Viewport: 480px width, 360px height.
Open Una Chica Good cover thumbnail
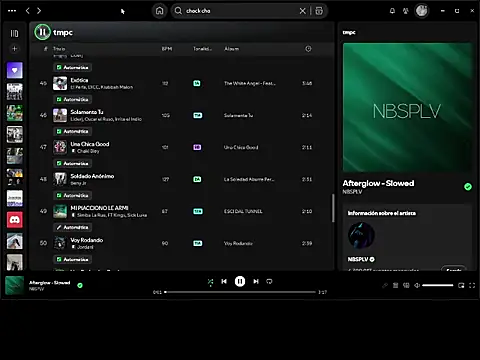(60, 147)
